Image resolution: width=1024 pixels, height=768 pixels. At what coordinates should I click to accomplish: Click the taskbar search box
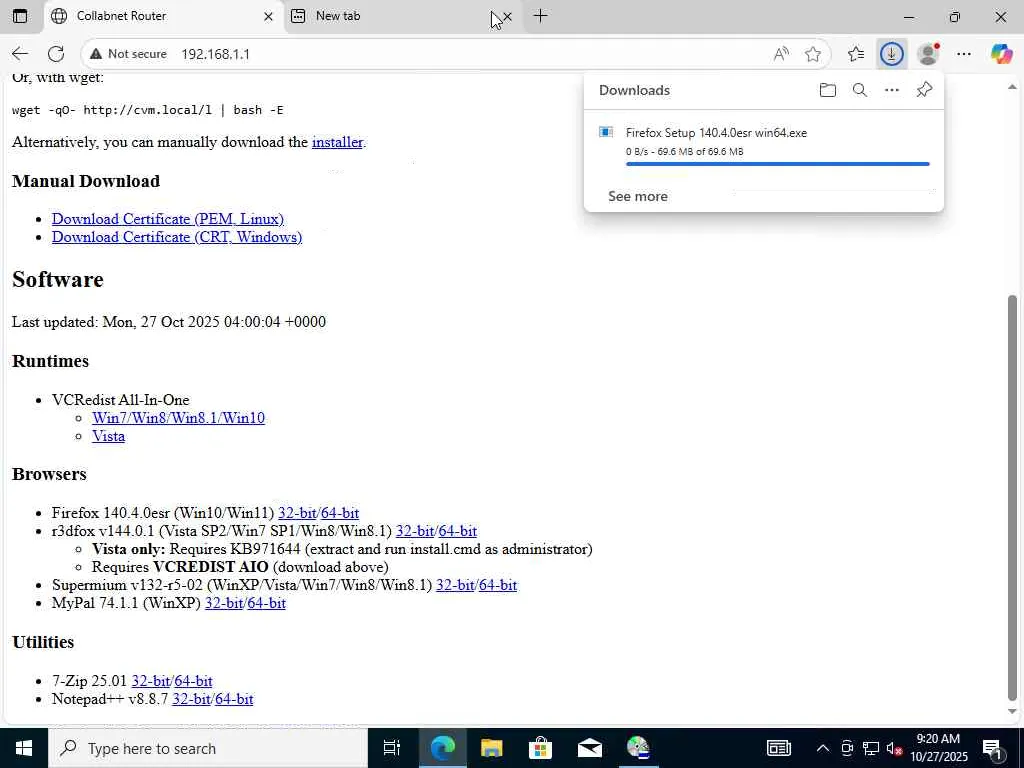[208, 748]
